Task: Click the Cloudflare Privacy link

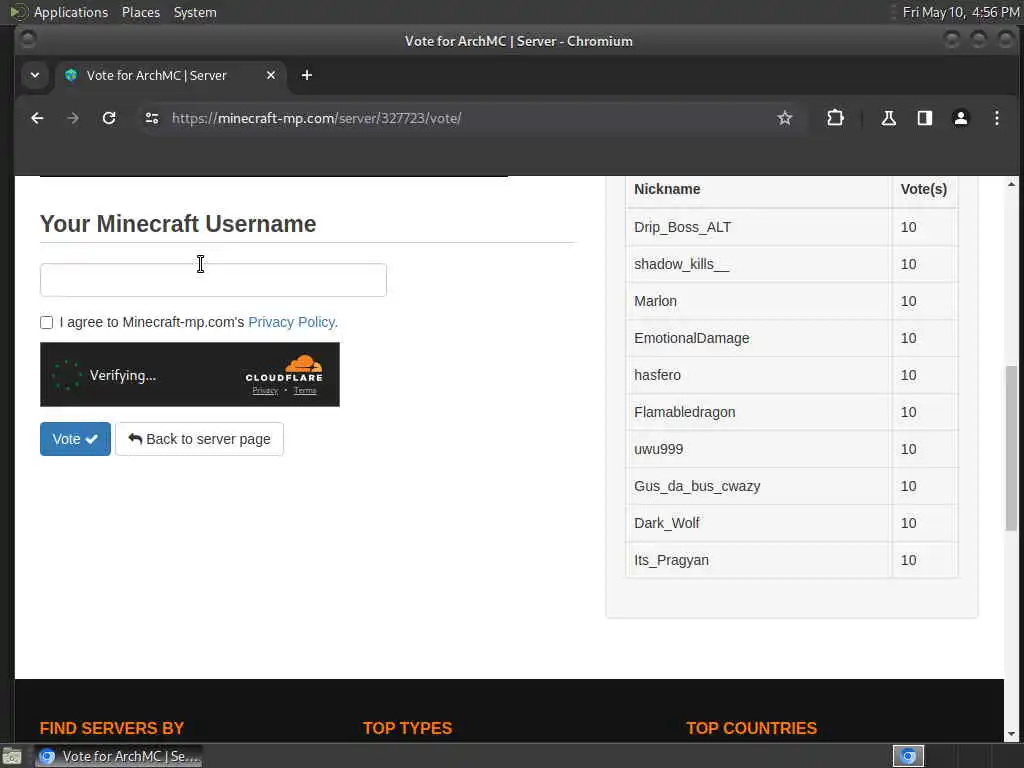Action: [265, 391]
